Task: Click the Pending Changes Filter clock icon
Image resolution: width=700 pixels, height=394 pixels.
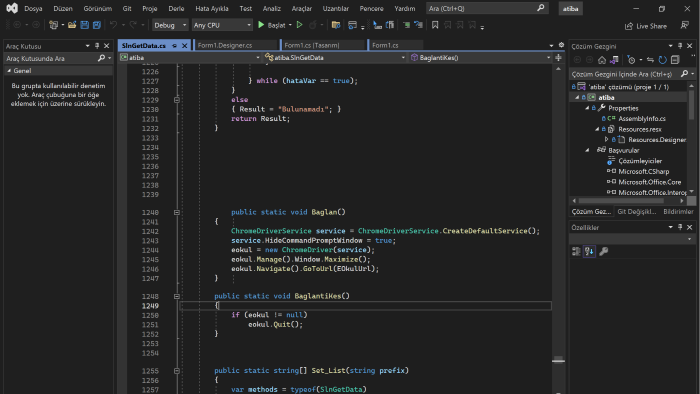Action: point(631,60)
